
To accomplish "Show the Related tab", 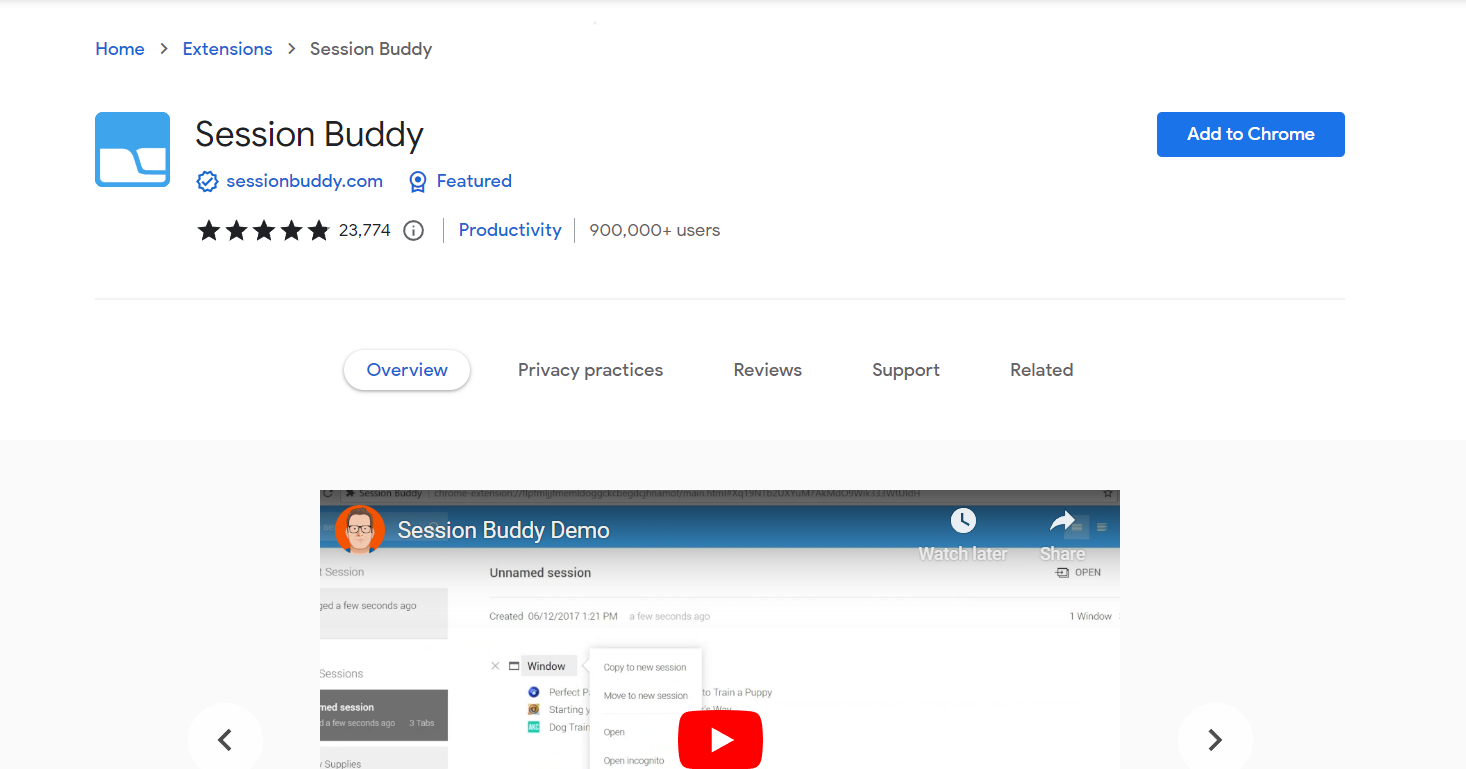I will tap(1042, 370).
